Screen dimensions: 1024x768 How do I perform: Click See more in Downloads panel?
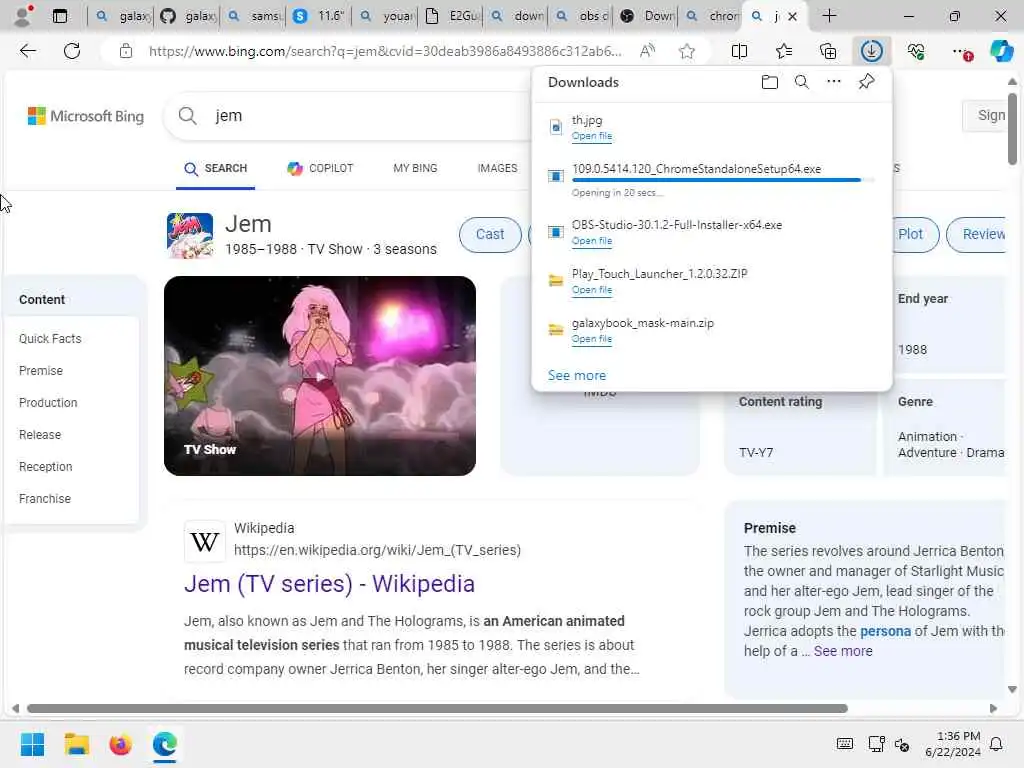[x=577, y=376]
